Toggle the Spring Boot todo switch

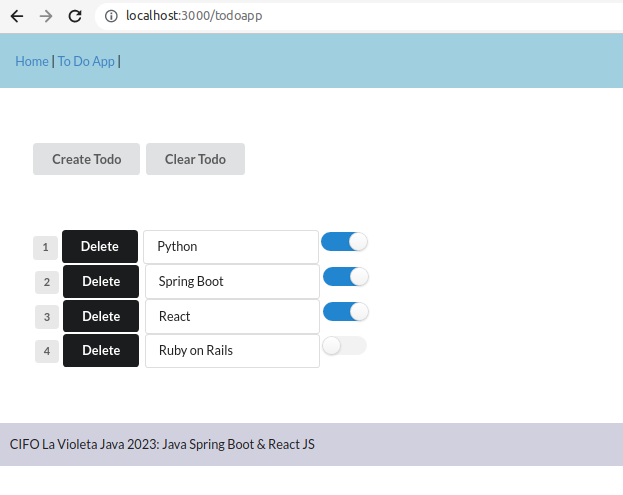[346, 277]
